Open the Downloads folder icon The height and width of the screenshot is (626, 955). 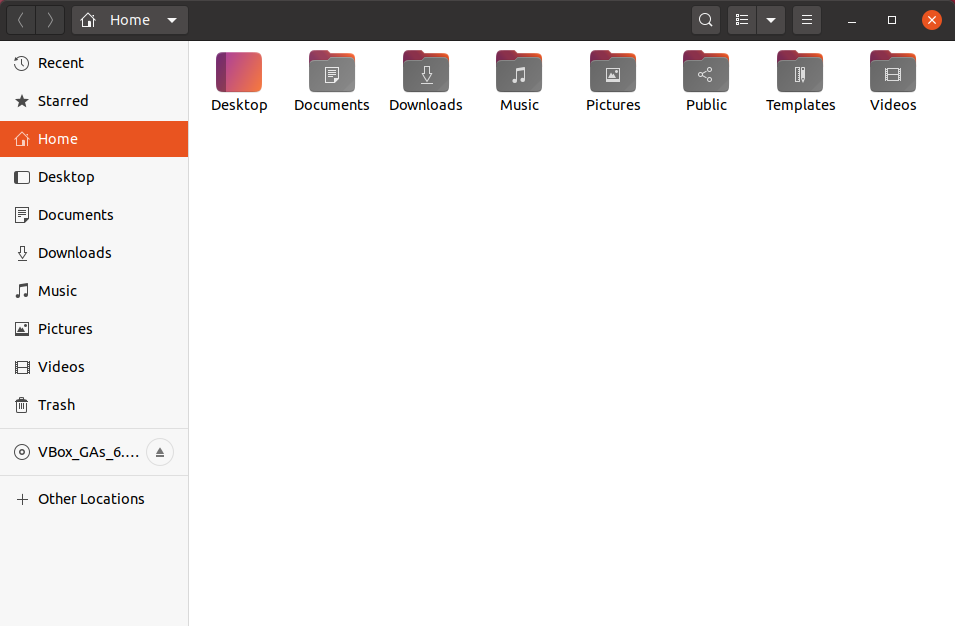(425, 71)
